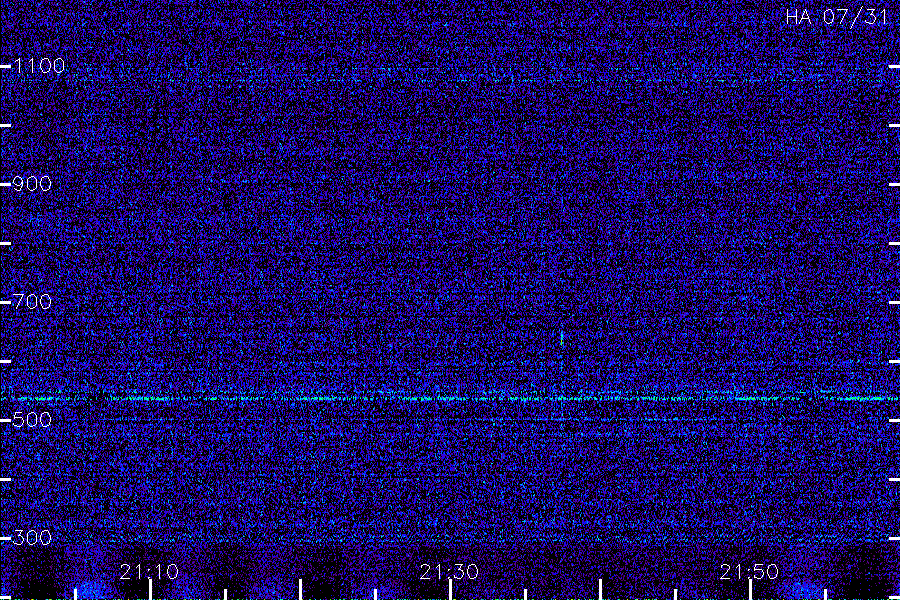The width and height of the screenshot is (900, 600).
Task: Click the 500 frequency axis label
Action: tap(32, 420)
